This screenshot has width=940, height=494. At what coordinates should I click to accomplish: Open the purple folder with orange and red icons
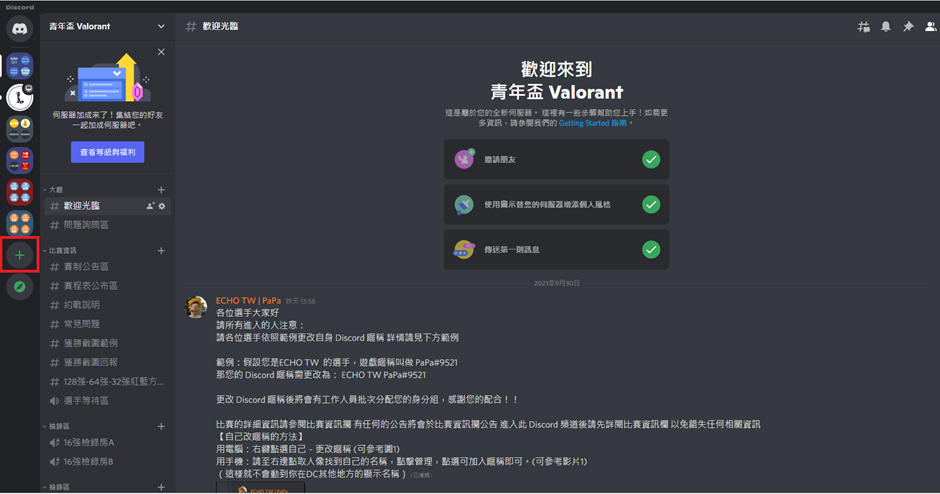point(20,161)
